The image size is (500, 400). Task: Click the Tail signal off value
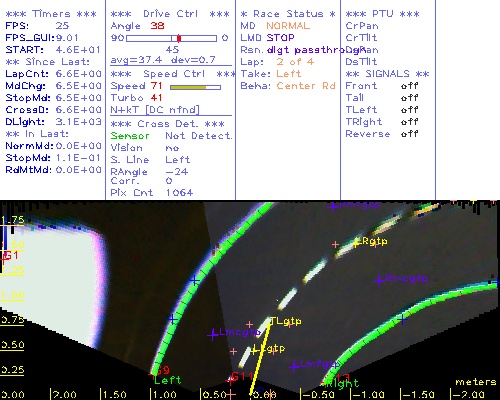coord(409,98)
